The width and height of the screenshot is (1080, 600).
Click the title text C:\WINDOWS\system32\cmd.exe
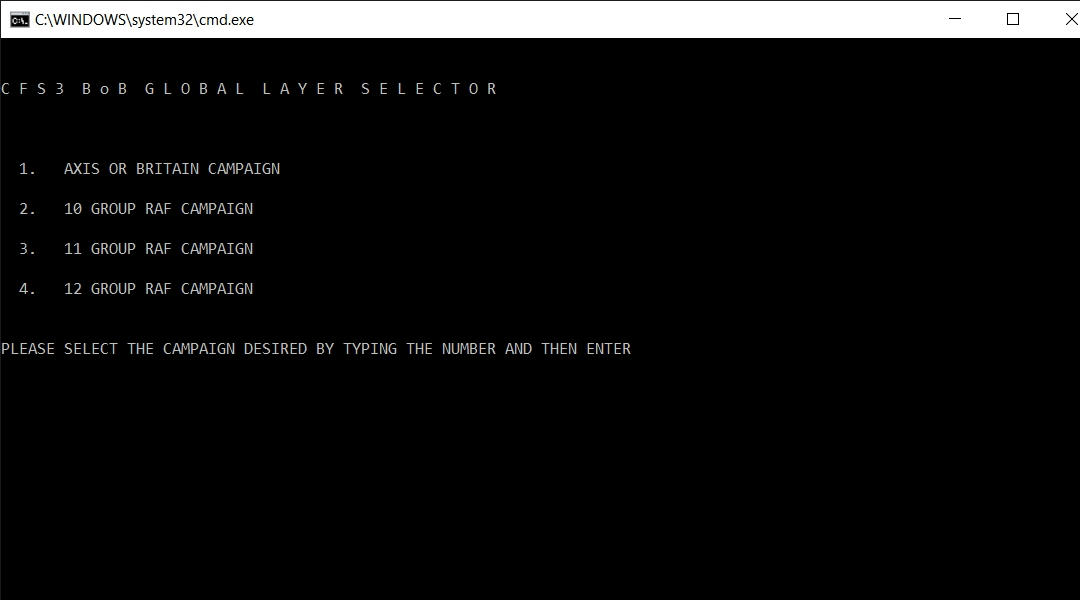(x=145, y=20)
